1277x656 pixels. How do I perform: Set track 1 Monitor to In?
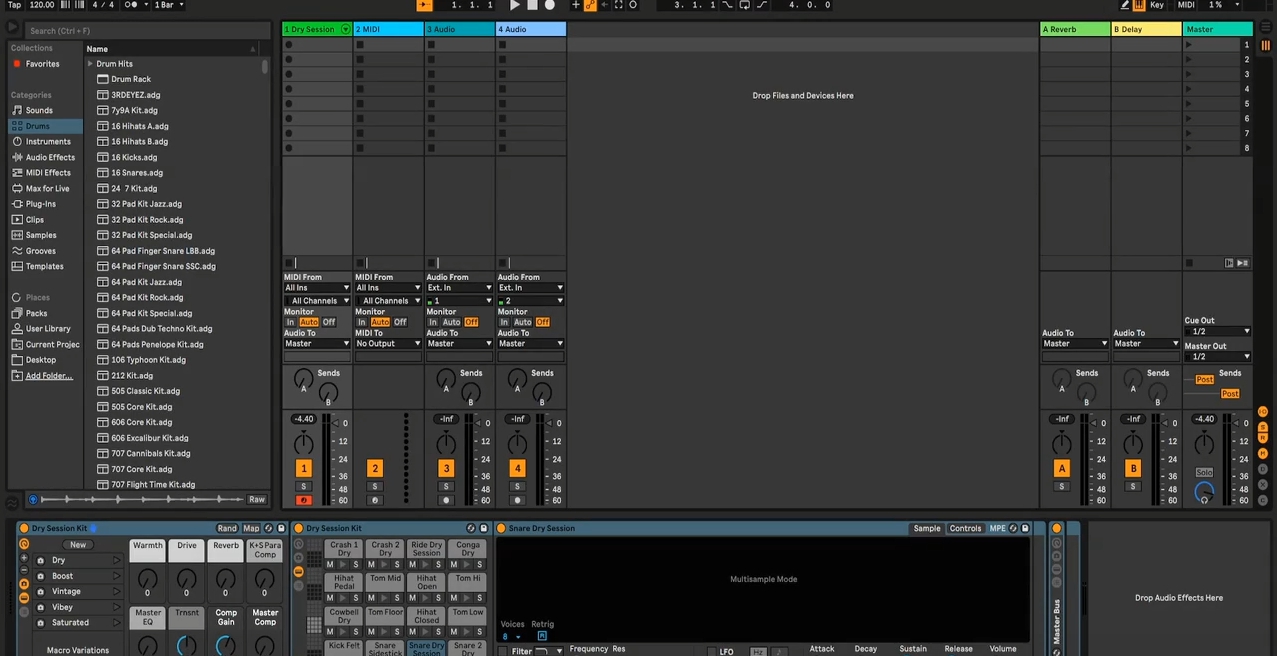291,322
